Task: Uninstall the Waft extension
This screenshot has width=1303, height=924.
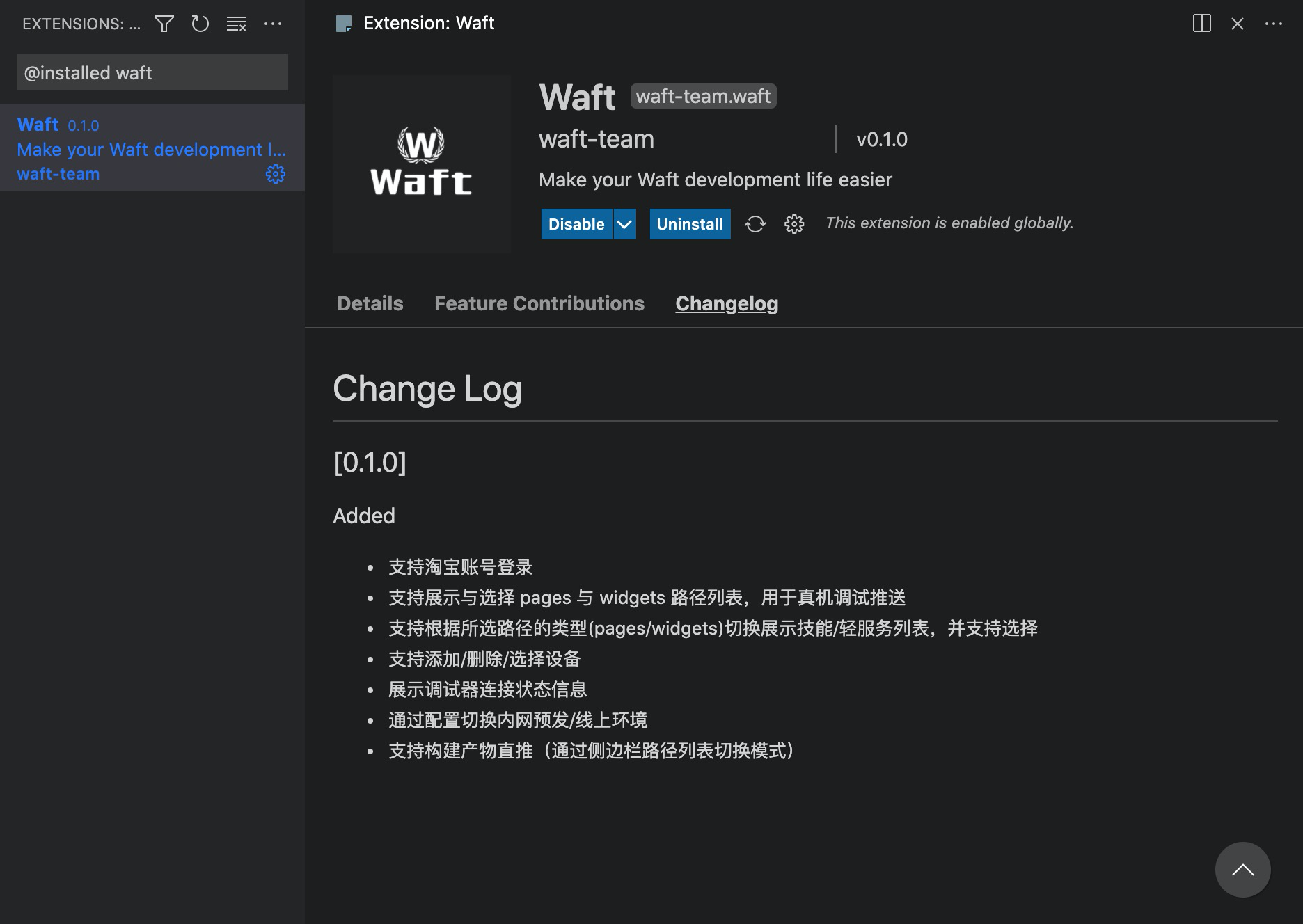Action: coord(690,224)
